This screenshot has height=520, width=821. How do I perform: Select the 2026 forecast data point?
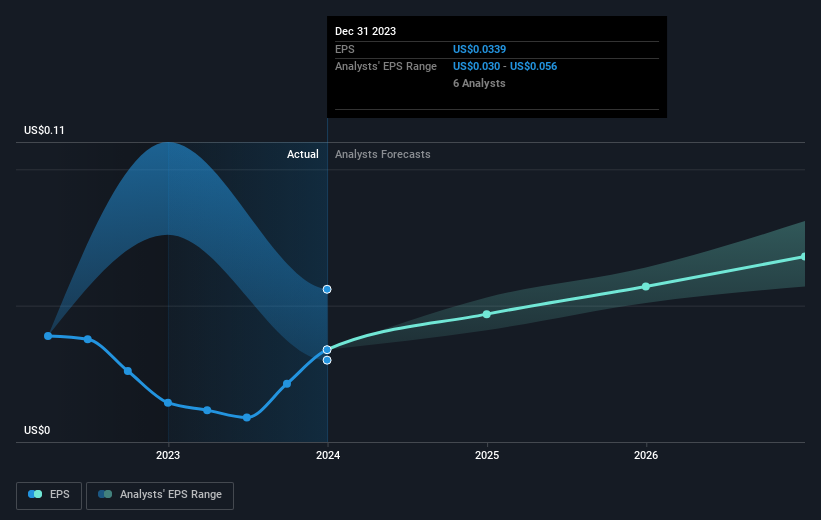point(646,286)
